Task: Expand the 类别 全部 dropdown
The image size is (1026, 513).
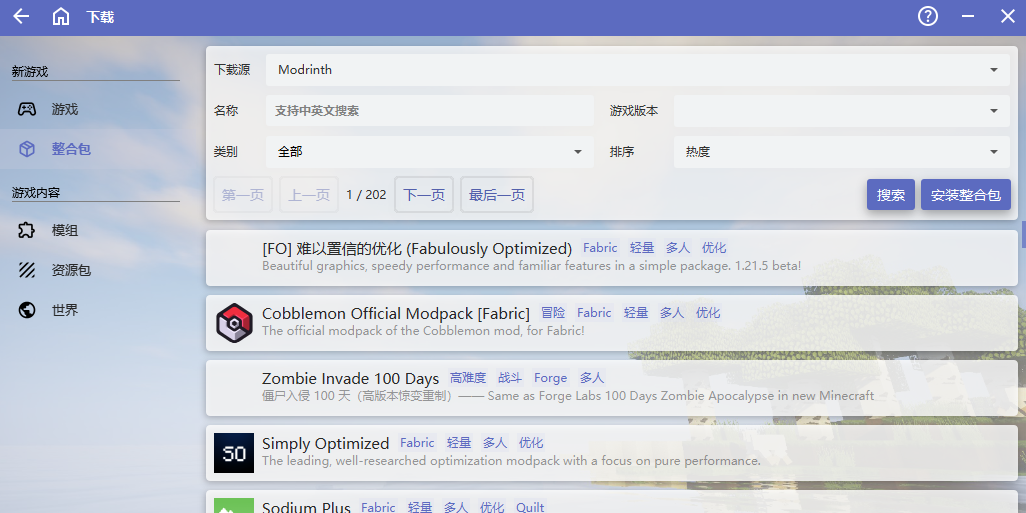Action: (x=429, y=152)
